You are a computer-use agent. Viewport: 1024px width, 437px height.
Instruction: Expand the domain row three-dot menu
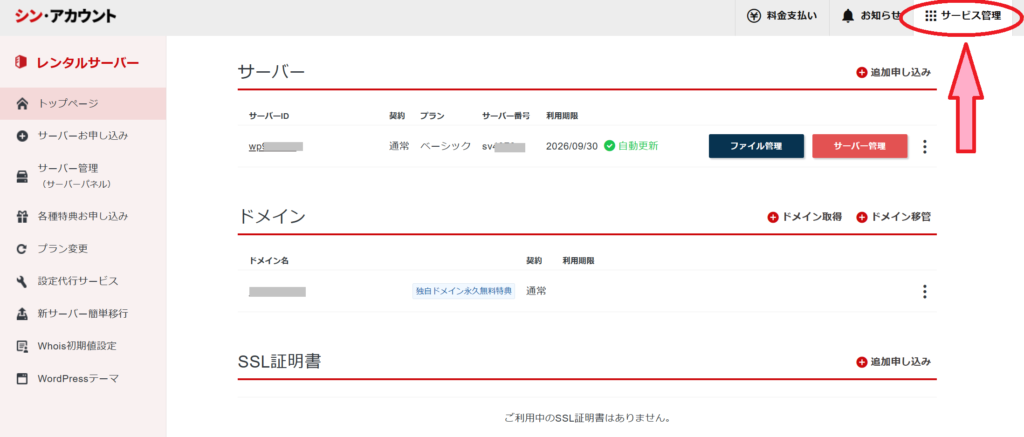point(924,292)
